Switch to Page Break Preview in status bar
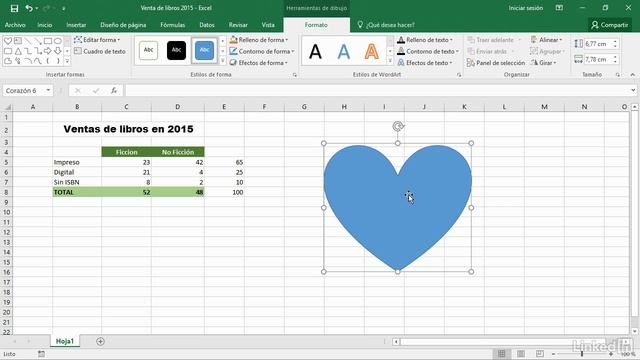Viewport: 640px width, 360px height. coord(540,354)
